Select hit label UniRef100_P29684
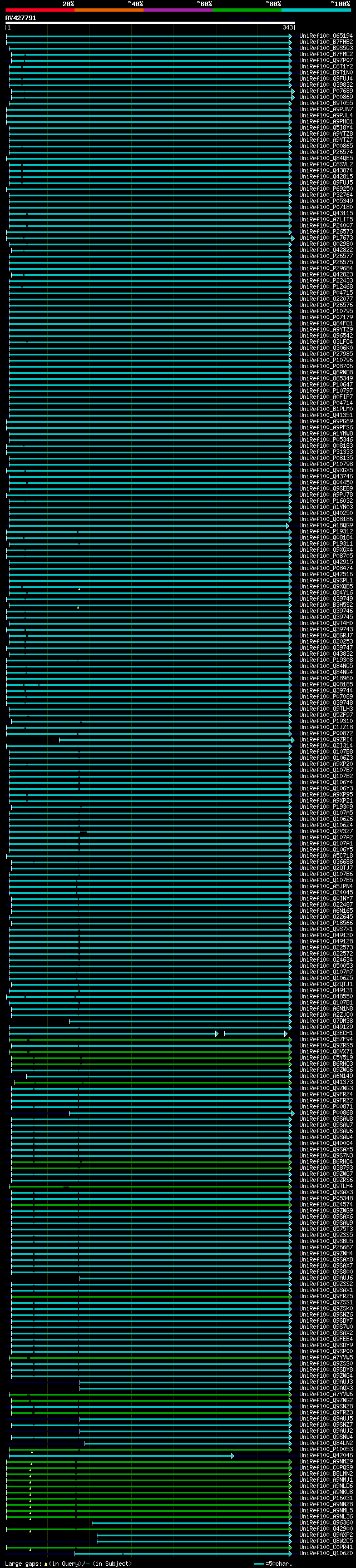Image resolution: width=356 pixels, height=1568 pixels. pos(325,269)
